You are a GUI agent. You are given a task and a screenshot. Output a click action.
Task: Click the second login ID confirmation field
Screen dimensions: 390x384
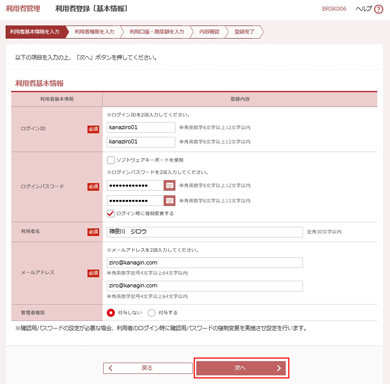(x=141, y=142)
